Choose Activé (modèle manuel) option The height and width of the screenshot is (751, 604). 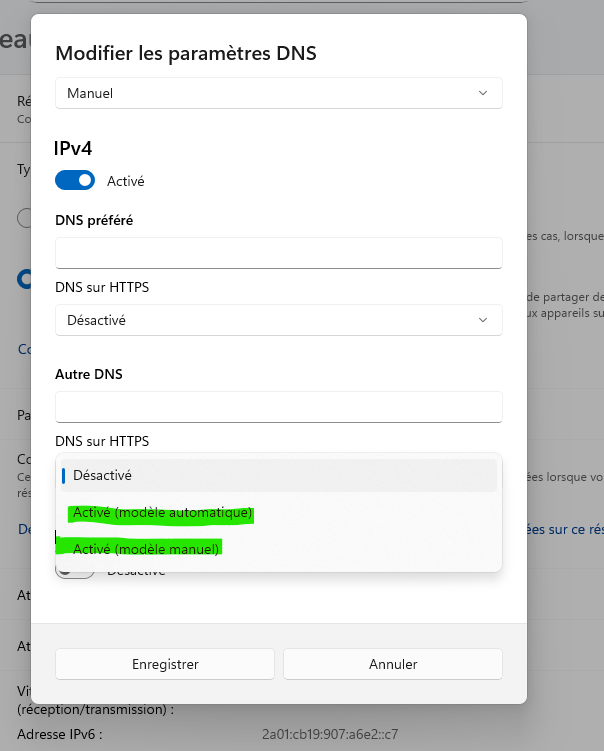coord(146,549)
